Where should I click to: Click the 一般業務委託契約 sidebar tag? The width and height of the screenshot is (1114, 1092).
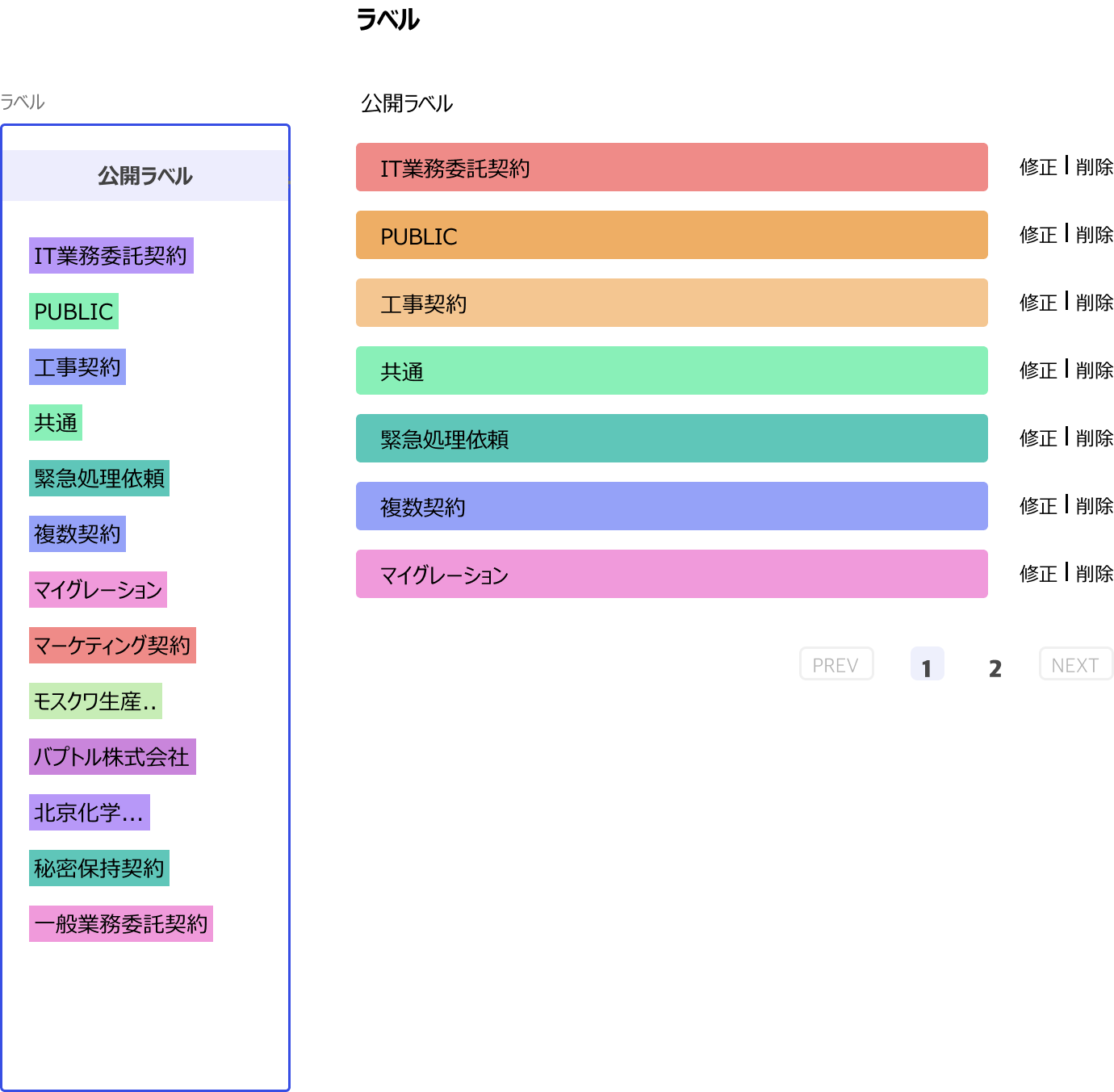(x=121, y=924)
